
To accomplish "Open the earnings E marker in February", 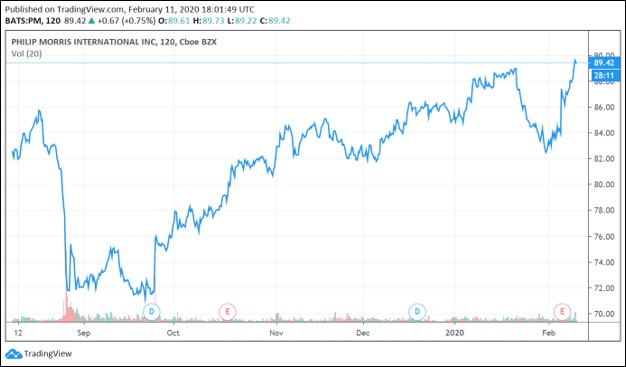I will [x=562, y=311].
